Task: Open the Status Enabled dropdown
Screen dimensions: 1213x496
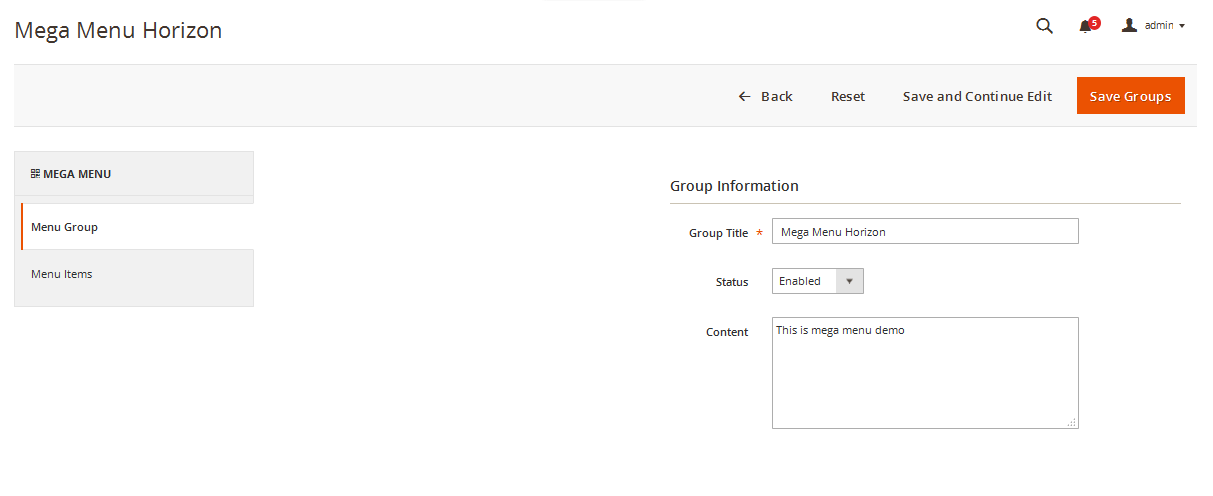Action: coord(817,281)
